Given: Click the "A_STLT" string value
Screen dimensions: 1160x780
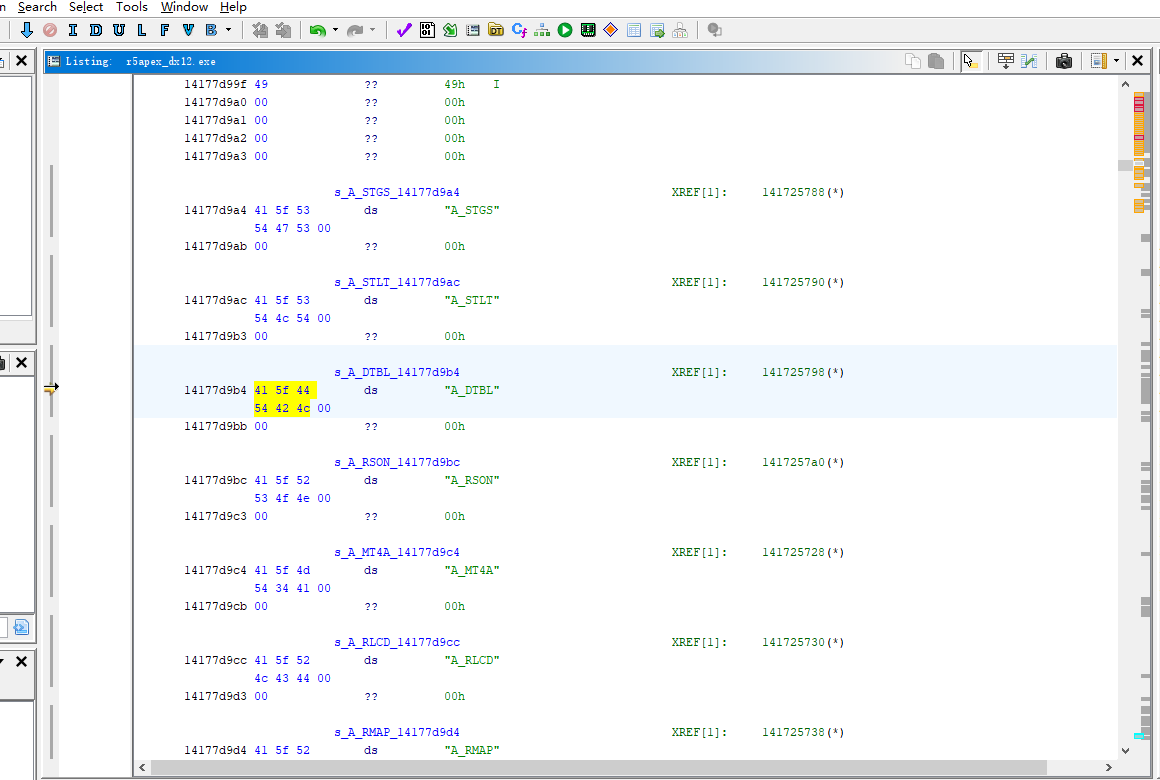Looking at the screenshot, I should (x=472, y=300).
